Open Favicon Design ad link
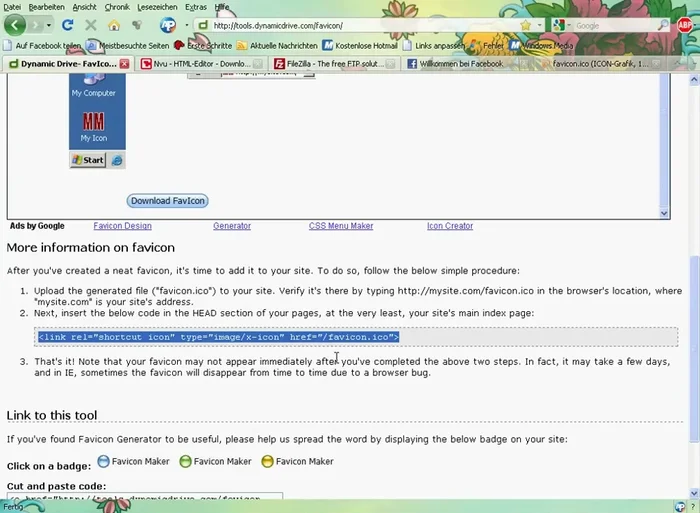Viewport: 700px width, 513px height. pos(122,226)
